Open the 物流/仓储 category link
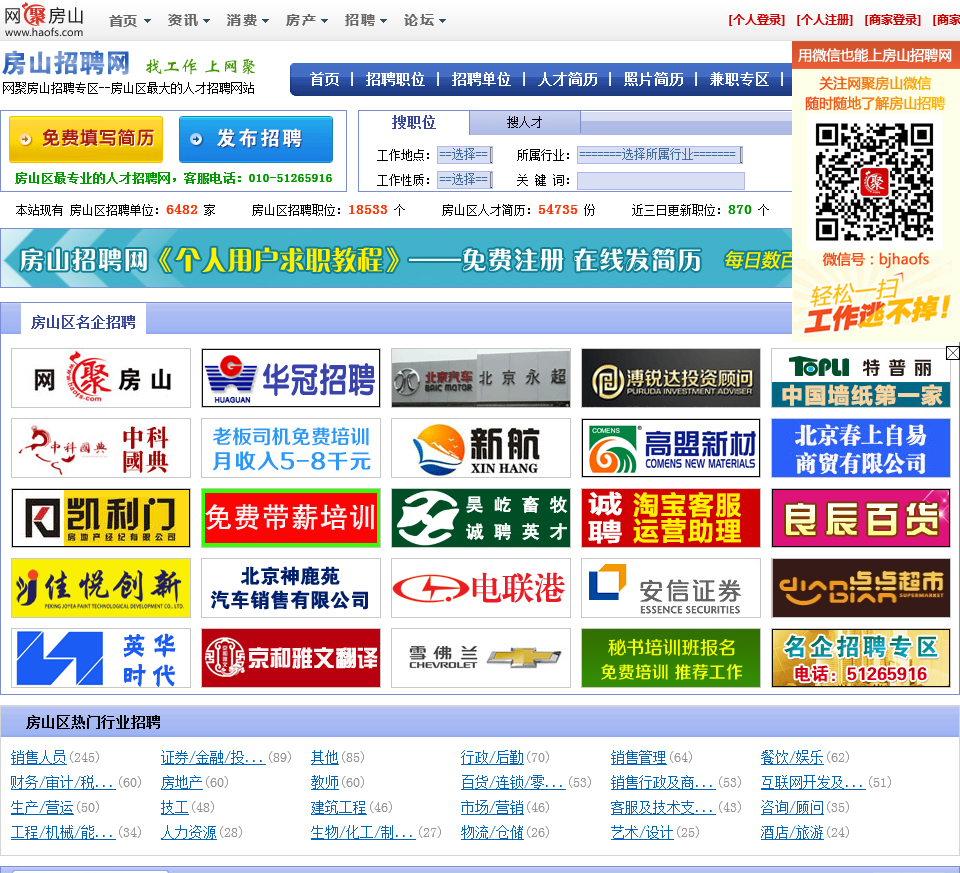This screenshot has width=960, height=873. point(492,833)
